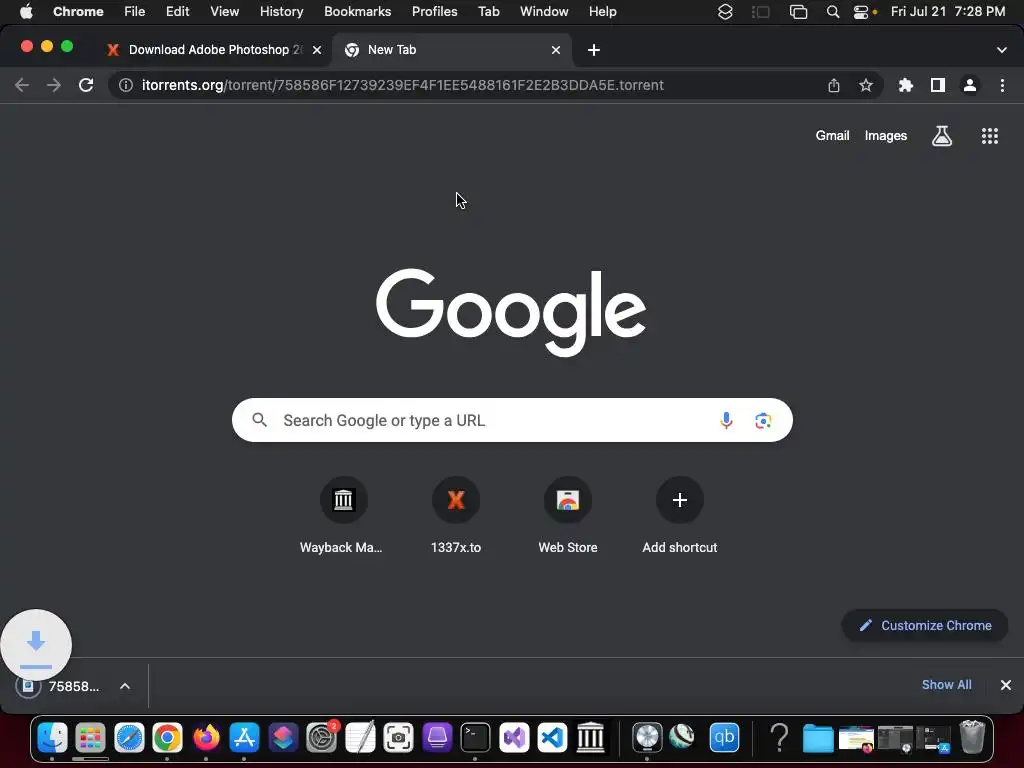Open the Bookmarks menu
This screenshot has width=1024, height=768.
click(357, 12)
